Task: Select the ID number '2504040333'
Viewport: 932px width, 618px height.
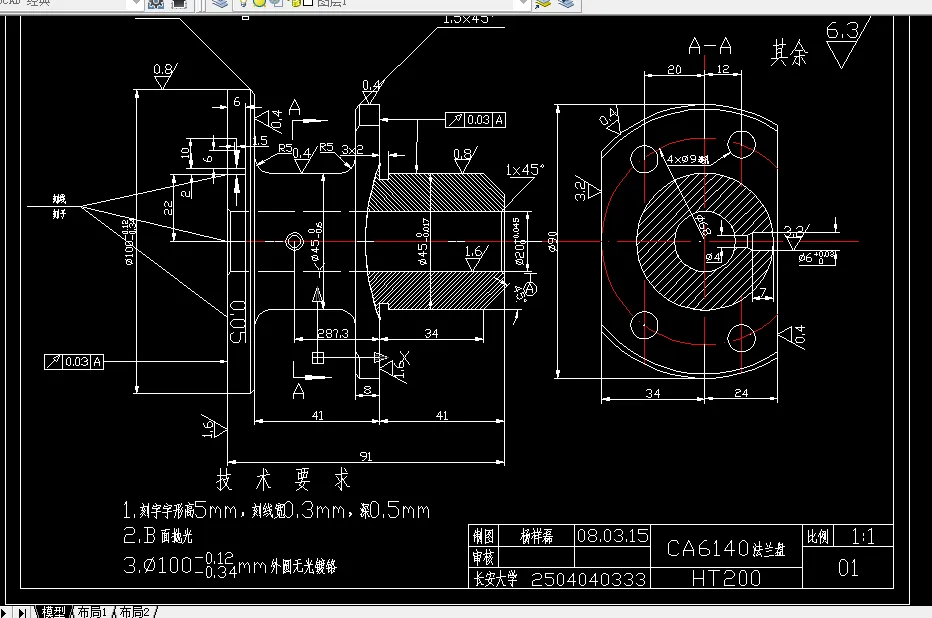Action: (588, 579)
